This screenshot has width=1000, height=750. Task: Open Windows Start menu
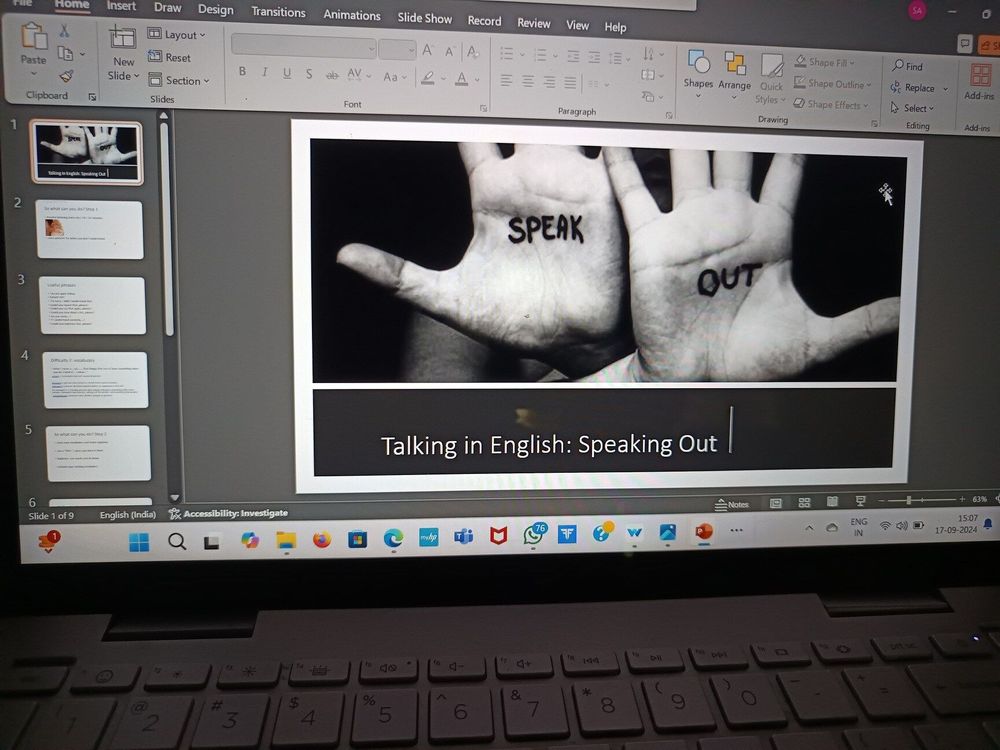coord(138,542)
